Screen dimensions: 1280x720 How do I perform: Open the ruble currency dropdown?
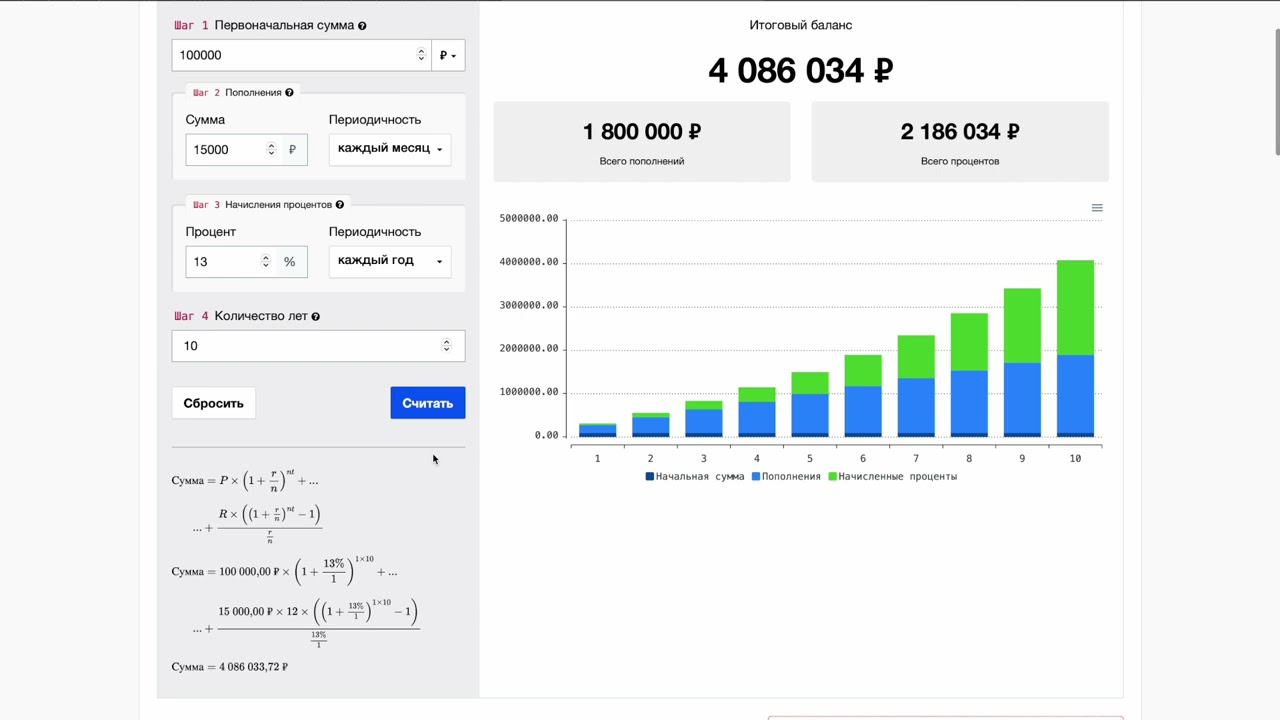448,55
